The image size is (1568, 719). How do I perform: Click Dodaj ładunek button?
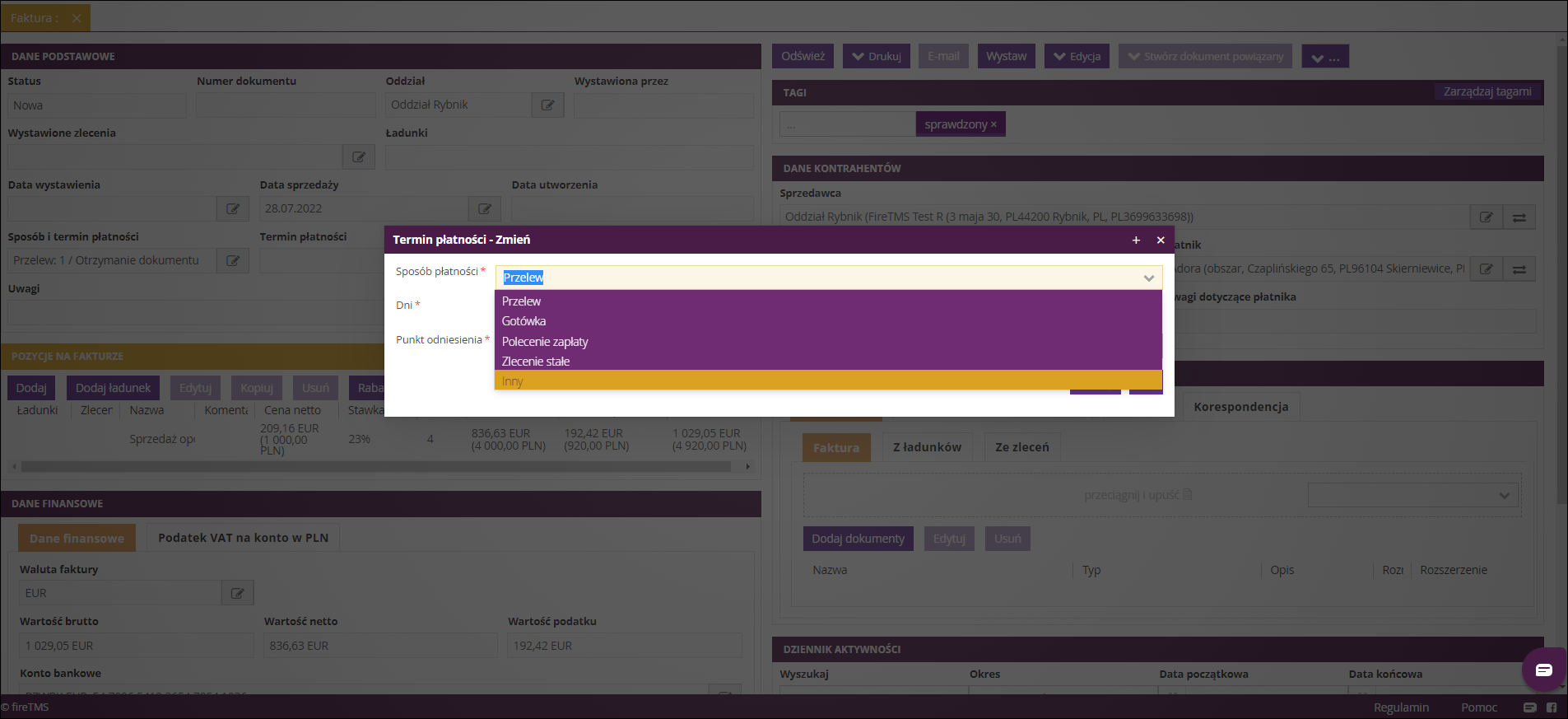pyautogui.click(x=113, y=388)
